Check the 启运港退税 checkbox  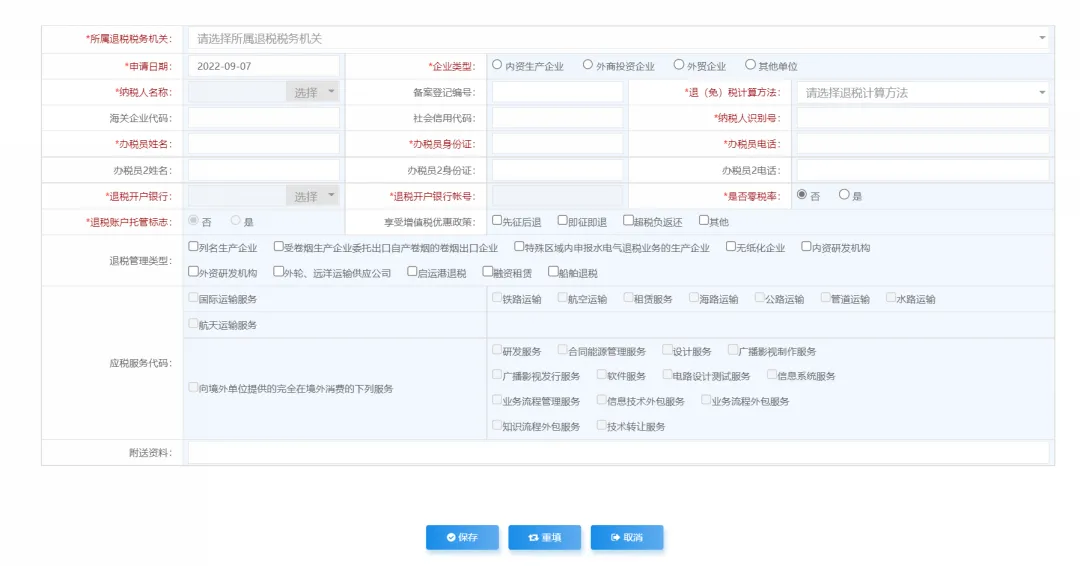pyautogui.click(x=412, y=272)
